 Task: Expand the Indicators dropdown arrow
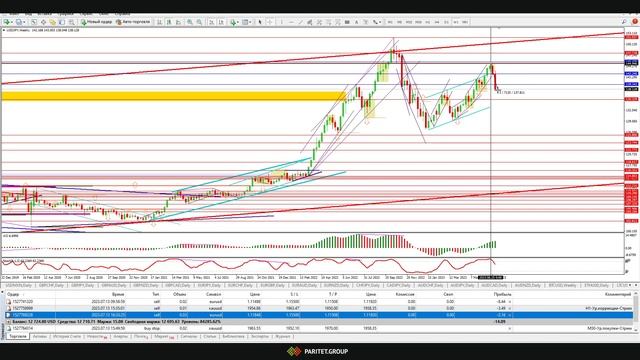[x=238, y=22]
